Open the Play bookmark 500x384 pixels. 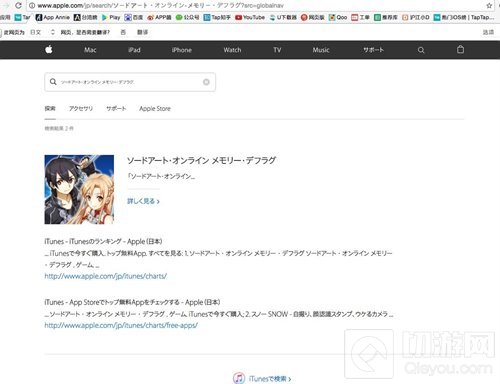coord(111,17)
